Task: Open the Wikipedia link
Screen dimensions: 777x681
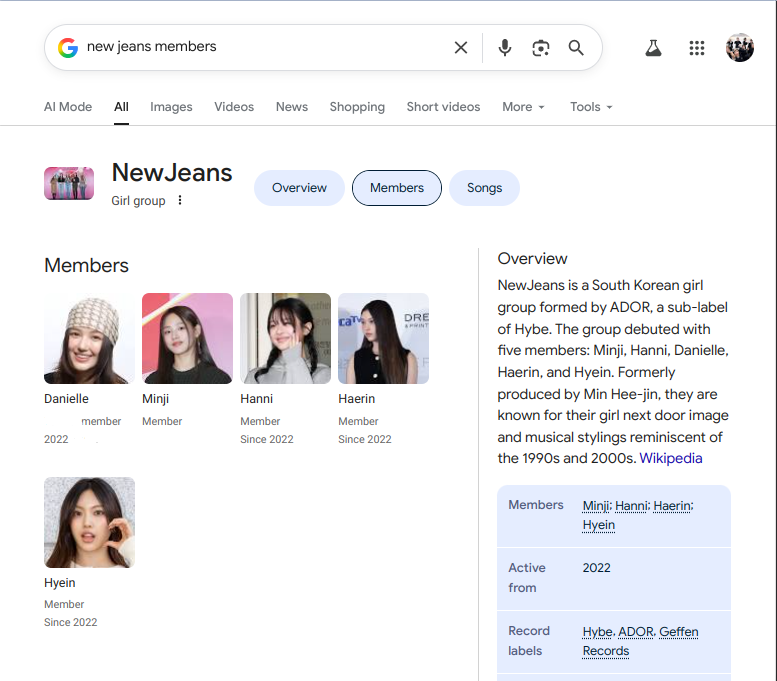Action: pyautogui.click(x=670, y=458)
